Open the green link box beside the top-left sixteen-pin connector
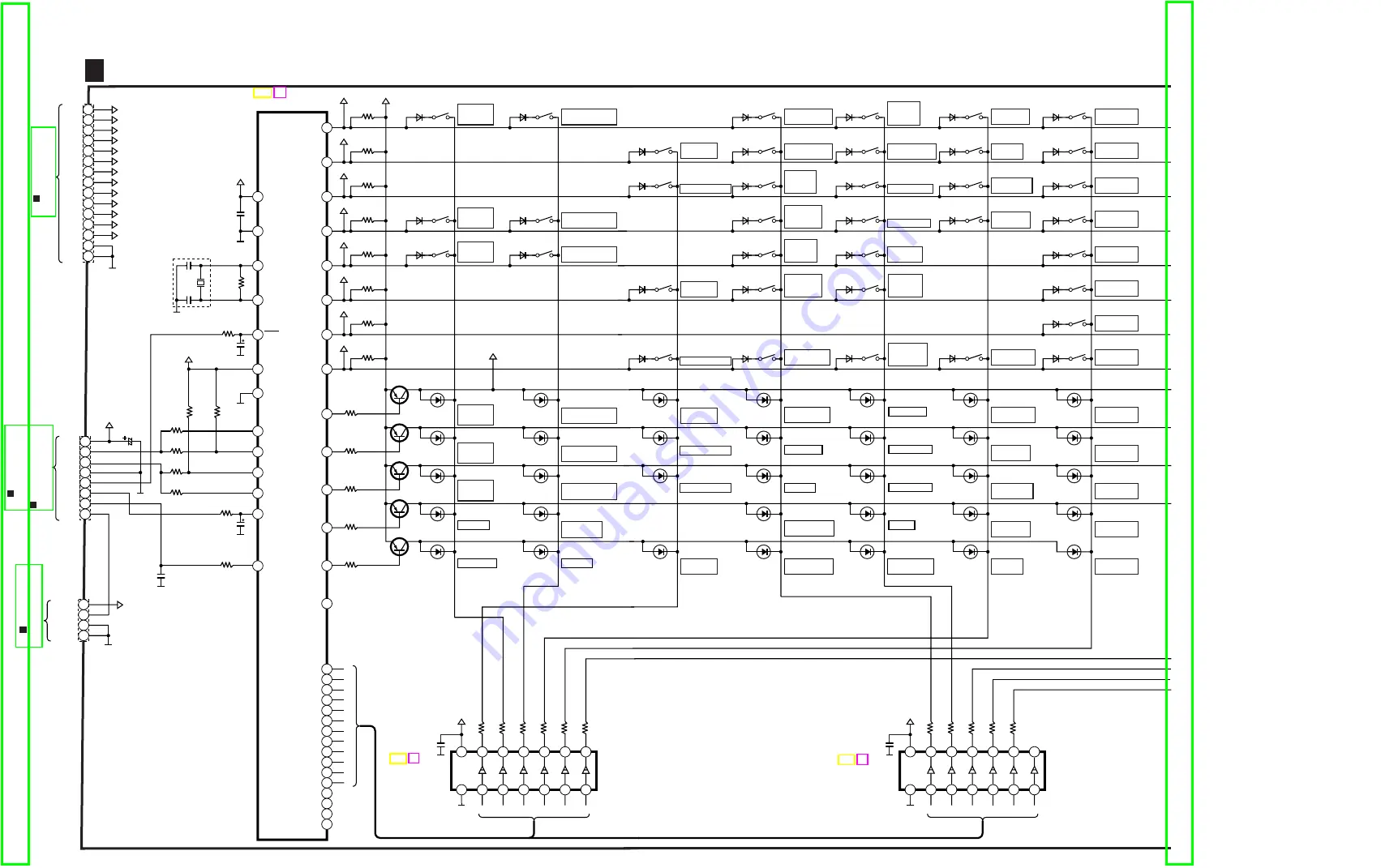 pyautogui.click(x=43, y=172)
